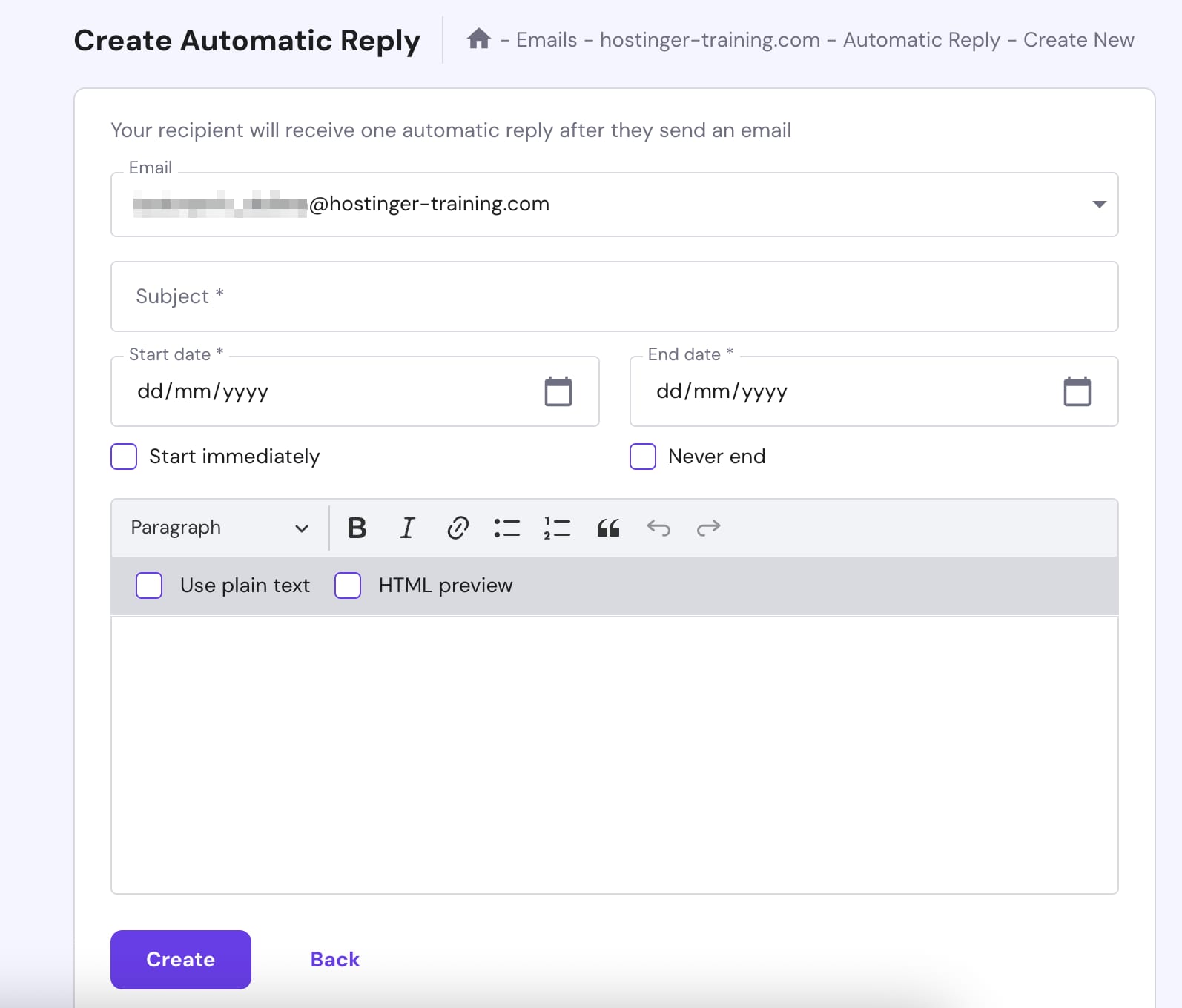Check the Never end option
This screenshot has width=1182, height=1008.
point(643,457)
